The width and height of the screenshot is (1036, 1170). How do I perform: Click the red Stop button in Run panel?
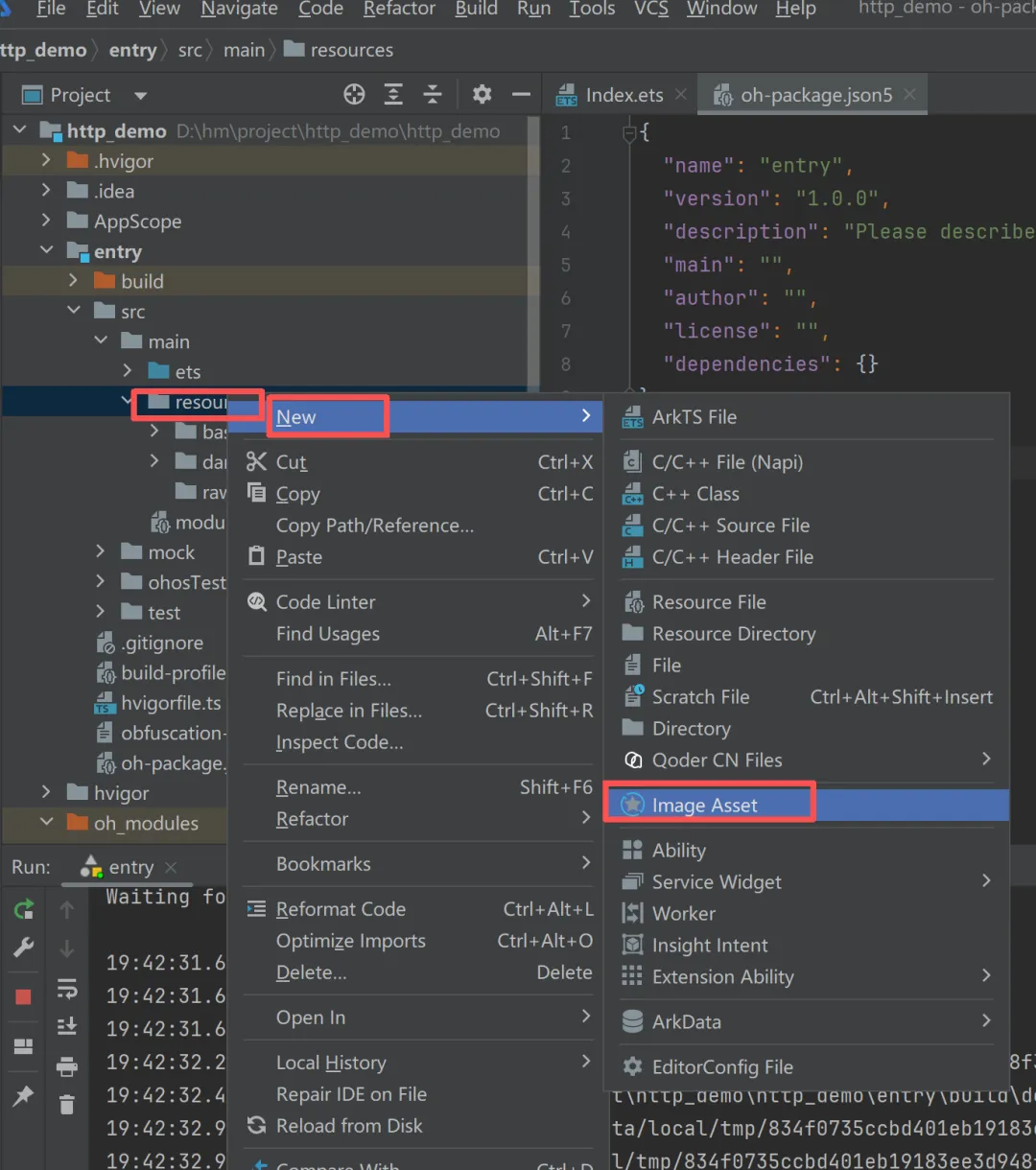[x=24, y=996]
